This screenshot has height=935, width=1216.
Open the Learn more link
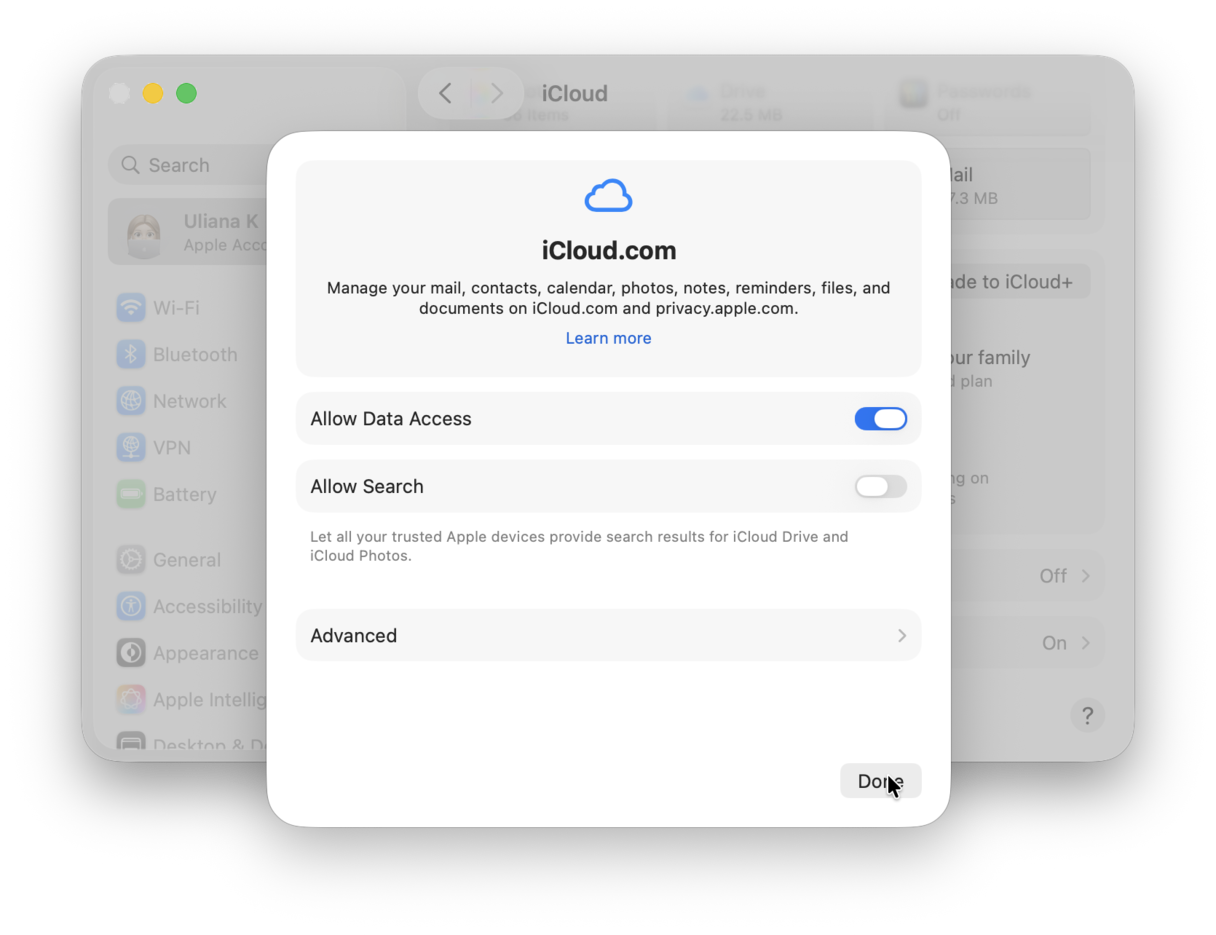[608, 338]
